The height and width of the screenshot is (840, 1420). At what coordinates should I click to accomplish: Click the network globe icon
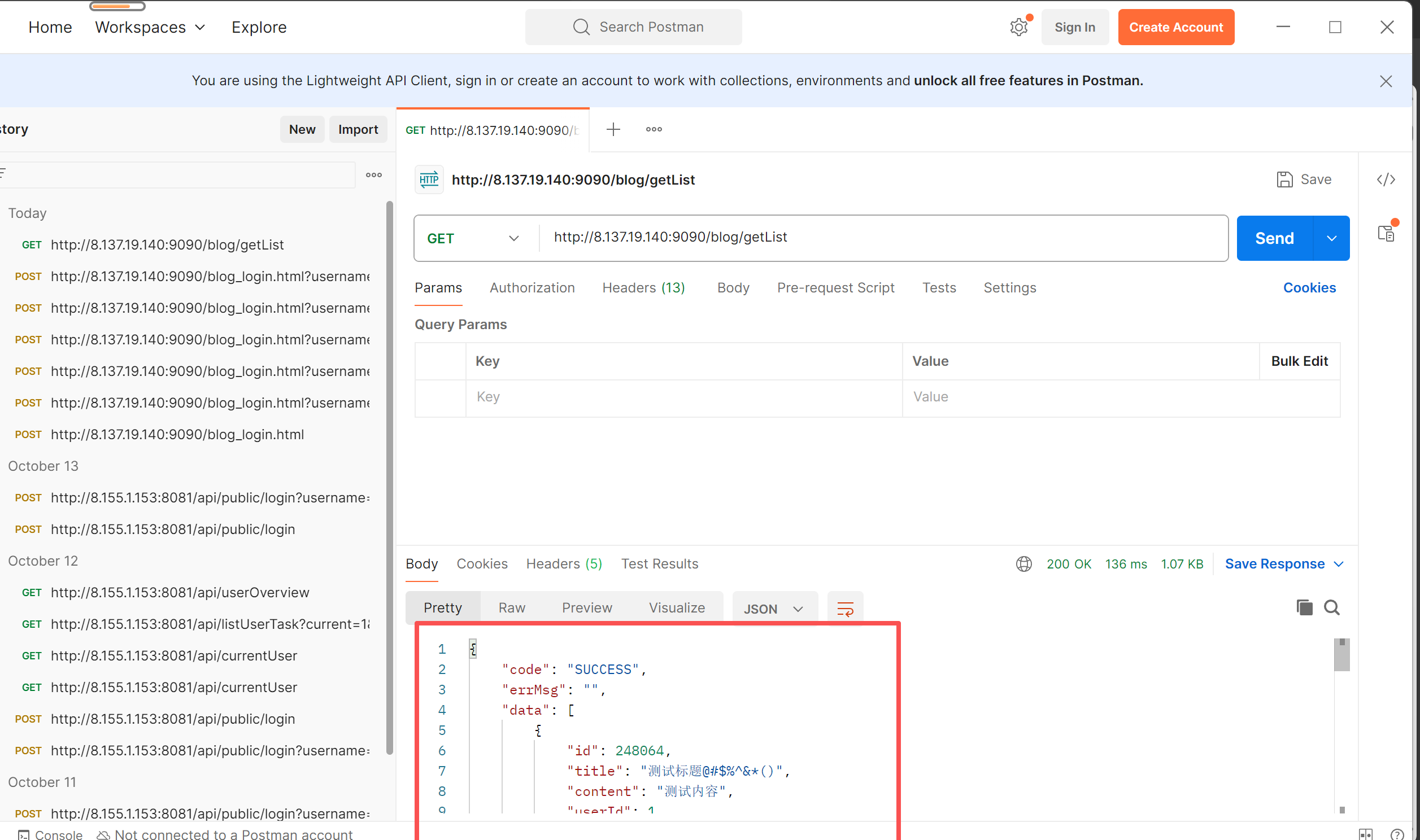[1023, 564]
